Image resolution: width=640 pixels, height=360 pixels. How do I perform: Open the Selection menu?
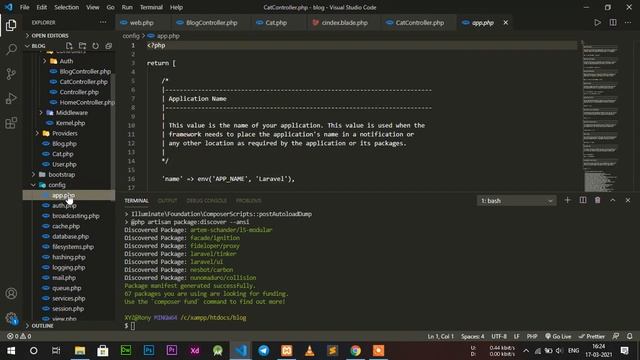tap(67, 7)
